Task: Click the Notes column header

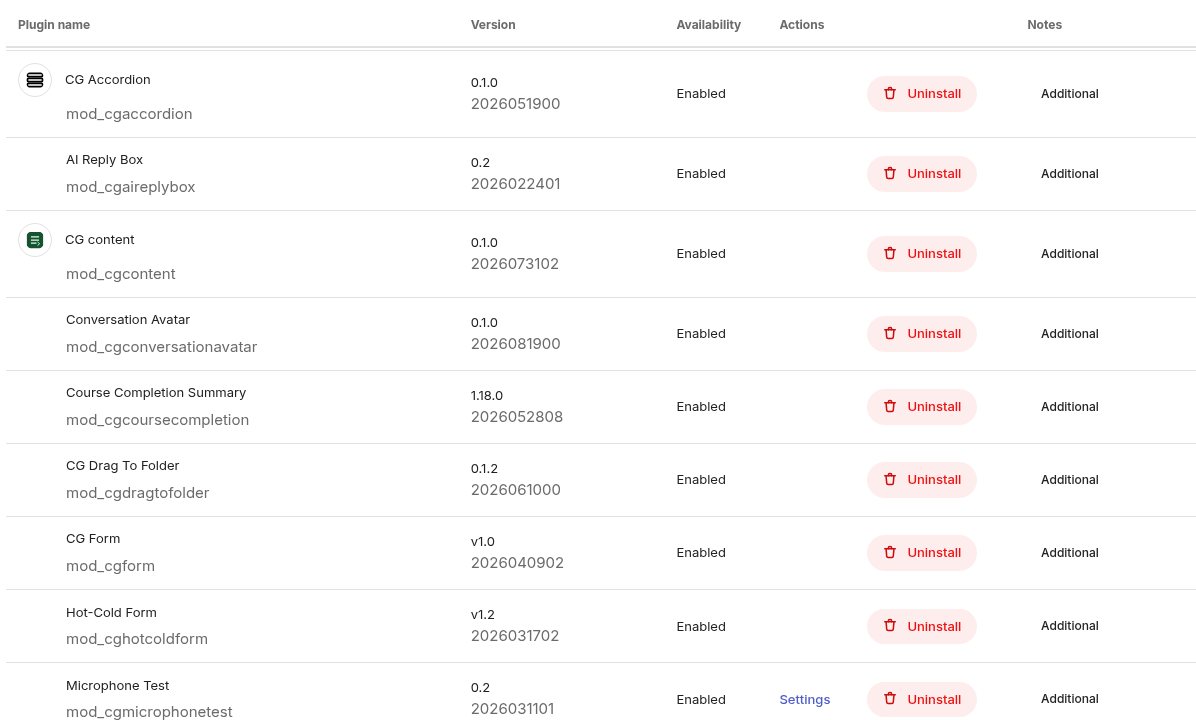Action: coord(1044,24)
